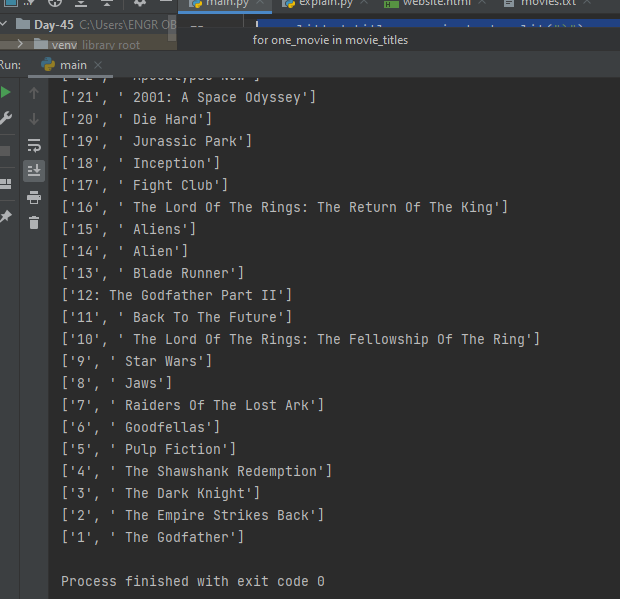Expand all in the Project panel
The image size is (620, 599).
tap(81, 3)
